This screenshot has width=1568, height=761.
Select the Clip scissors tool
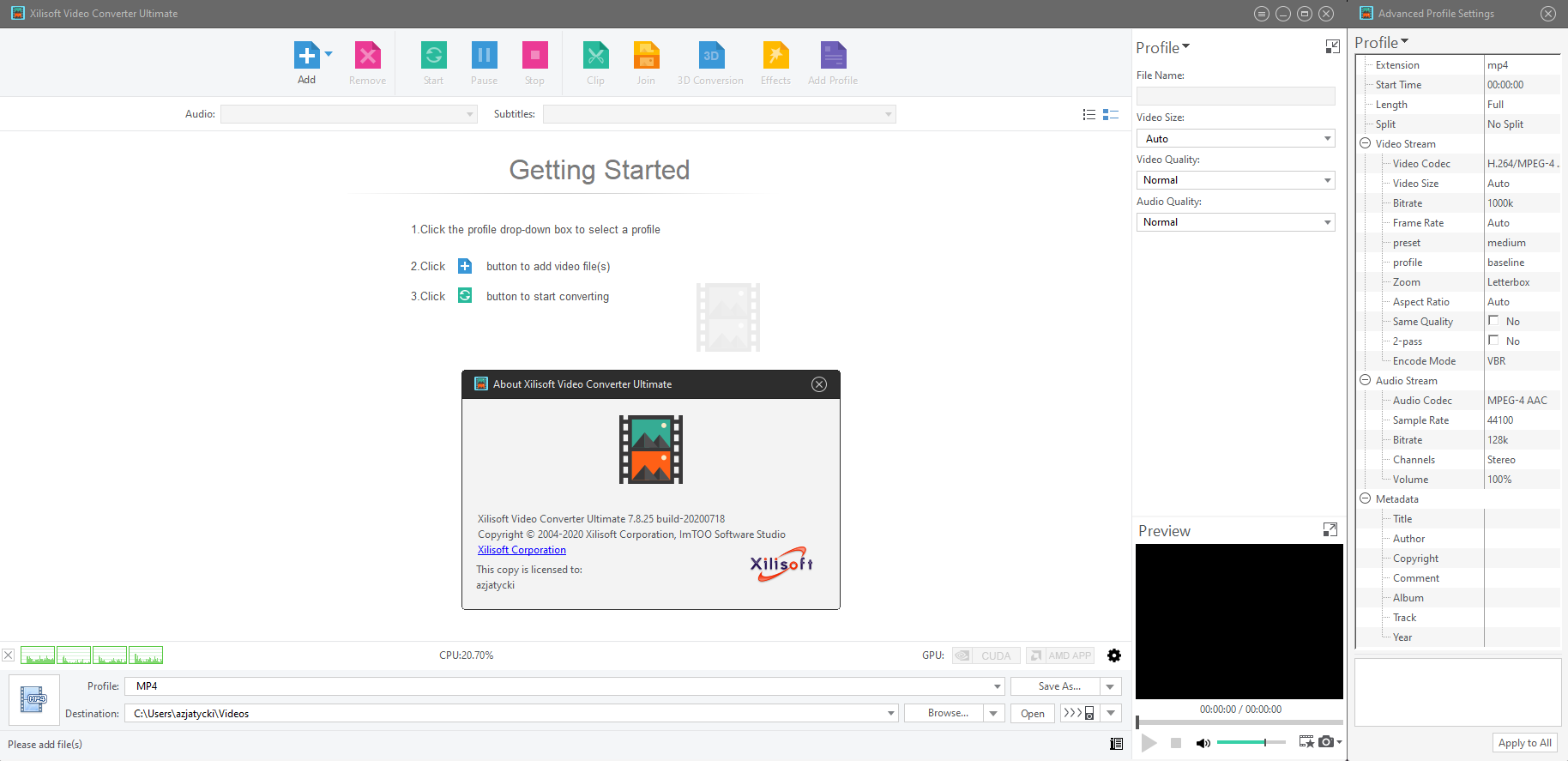595,56
